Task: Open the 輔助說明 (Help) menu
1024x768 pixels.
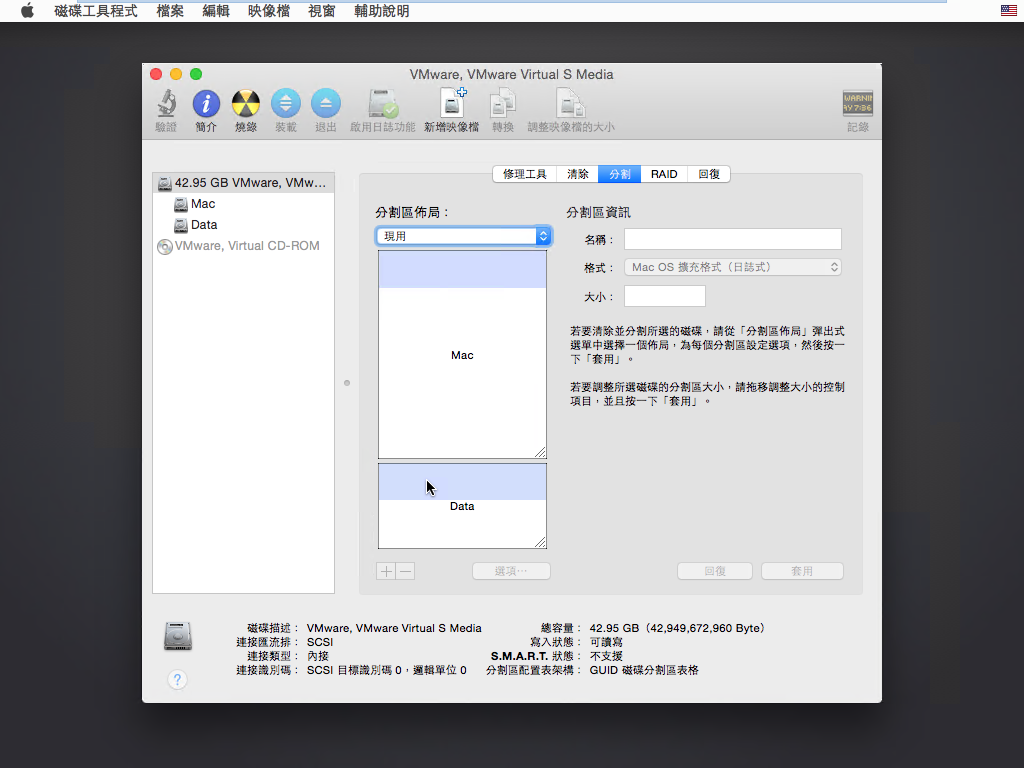Action: [x=381, y=11]
